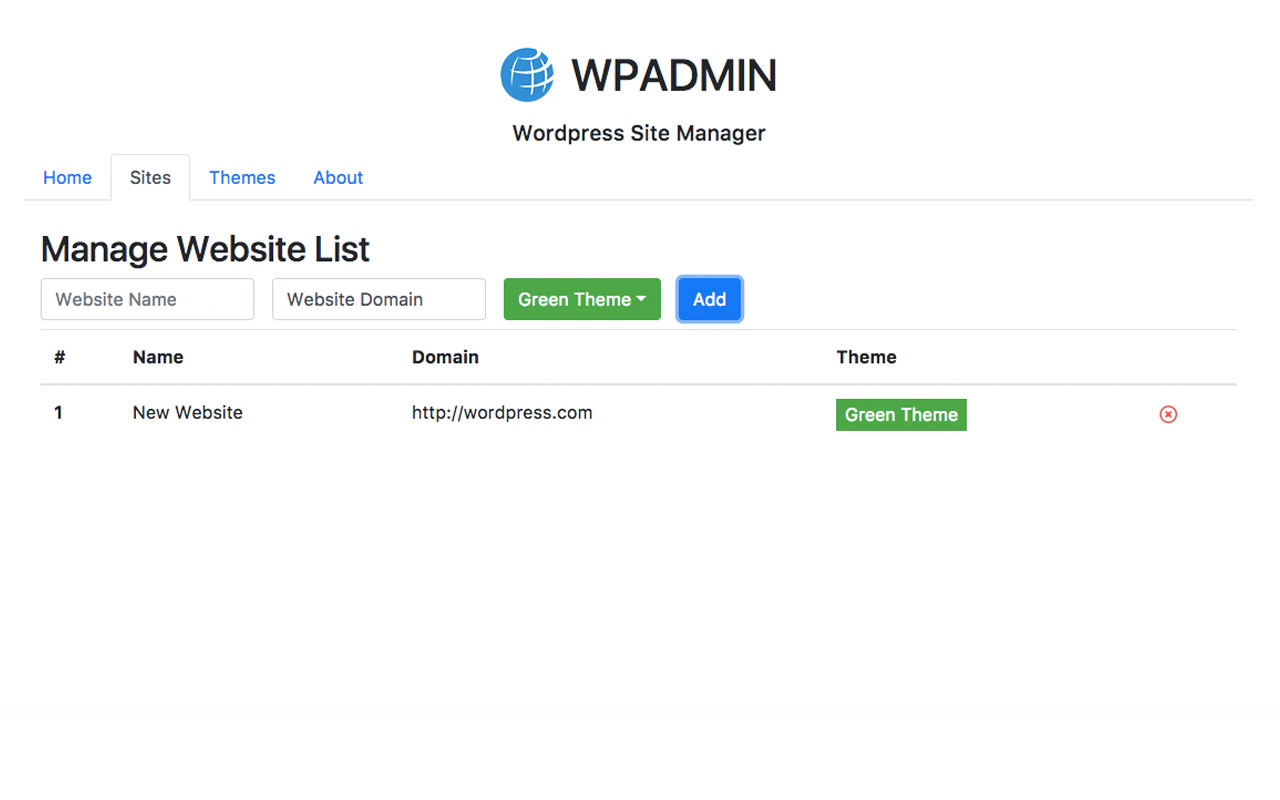Screen dimensions: 1280x800
Task: Click the 'Wordpress Site Manager' subtitle
Action: coord(639,133)
